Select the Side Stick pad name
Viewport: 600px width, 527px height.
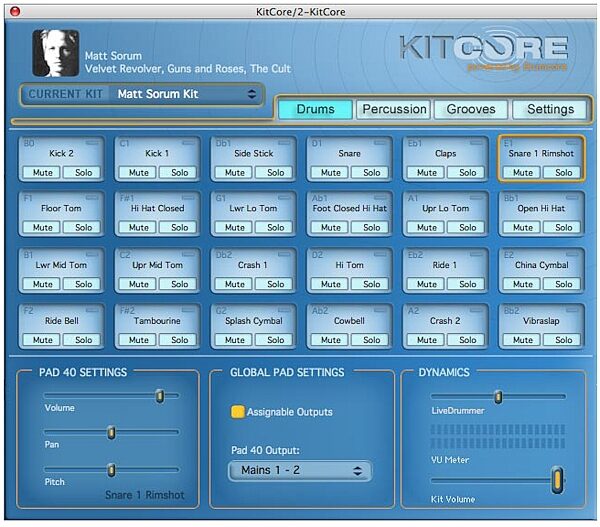(254, 153)
